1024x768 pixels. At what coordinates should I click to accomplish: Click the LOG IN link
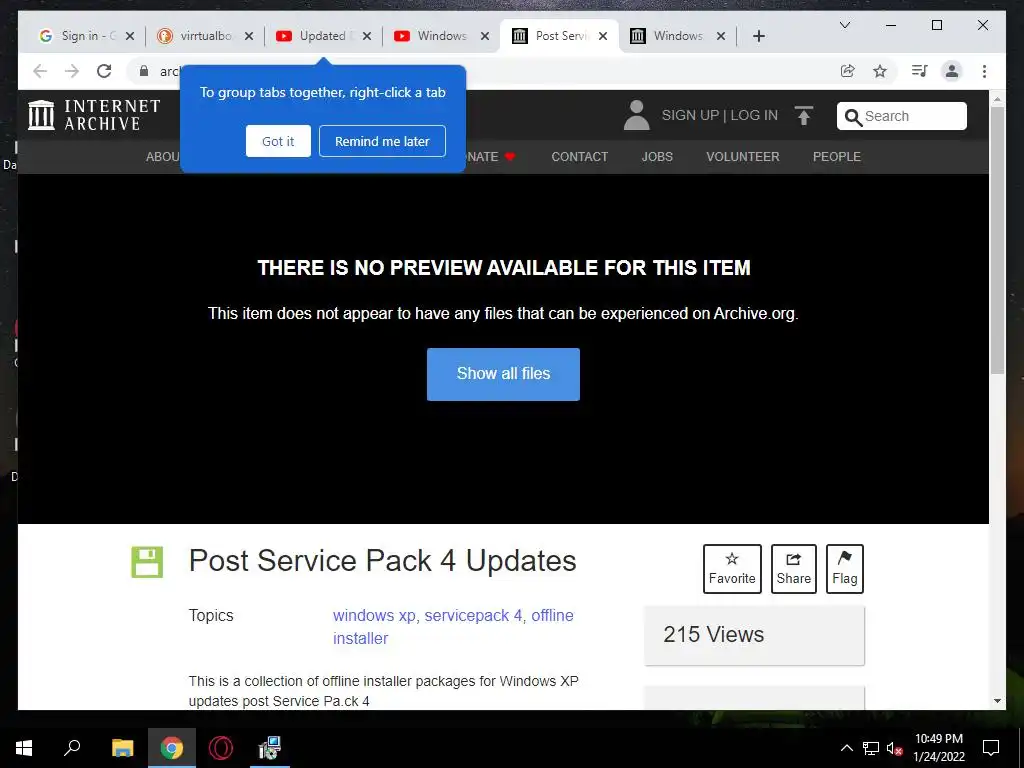[x=754, y=115]
